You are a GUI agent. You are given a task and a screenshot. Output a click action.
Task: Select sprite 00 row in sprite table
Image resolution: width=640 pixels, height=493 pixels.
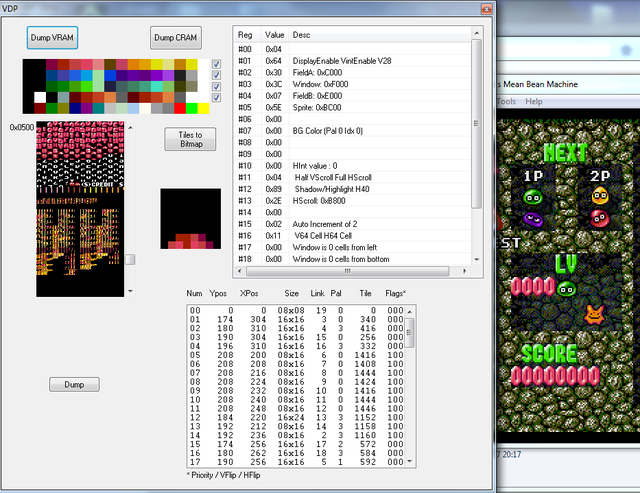click(x=296, y=311)
